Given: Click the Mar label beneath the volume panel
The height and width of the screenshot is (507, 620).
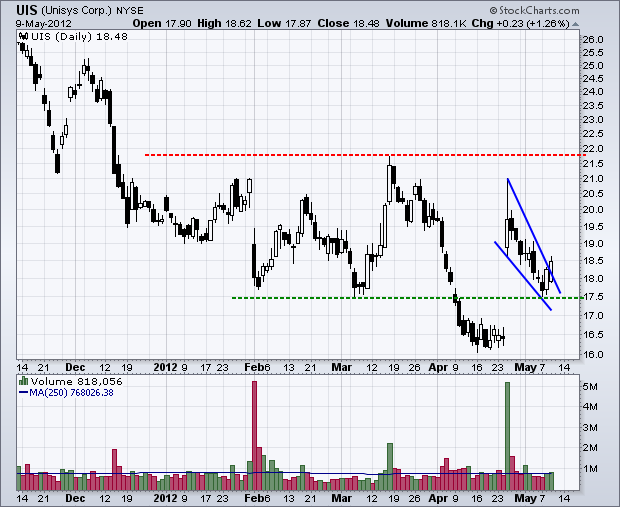Looking at the screenshot, I should click(342, 498).
